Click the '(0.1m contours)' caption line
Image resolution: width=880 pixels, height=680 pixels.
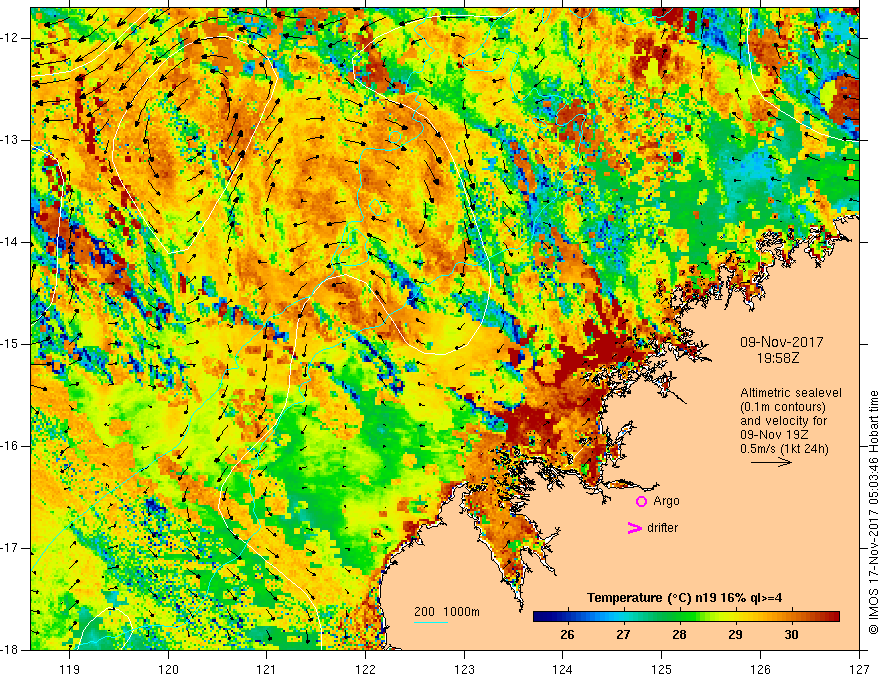coord(783,407)
